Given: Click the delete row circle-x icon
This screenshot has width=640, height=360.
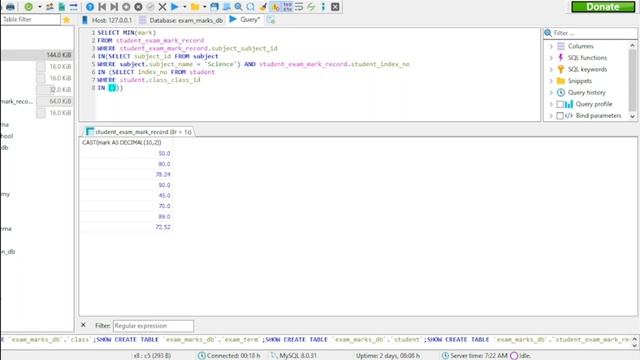Looking at the screenshot, I should click(138, 7).
